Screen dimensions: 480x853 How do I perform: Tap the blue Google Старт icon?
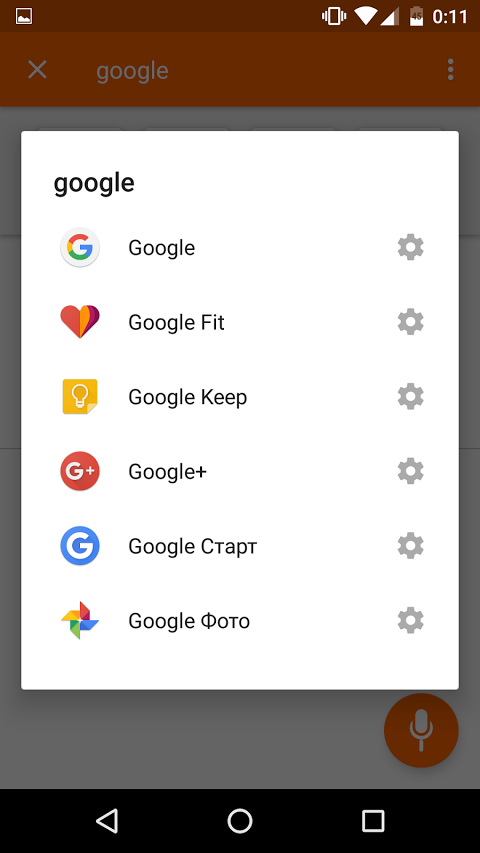click(x=79, y=546)
